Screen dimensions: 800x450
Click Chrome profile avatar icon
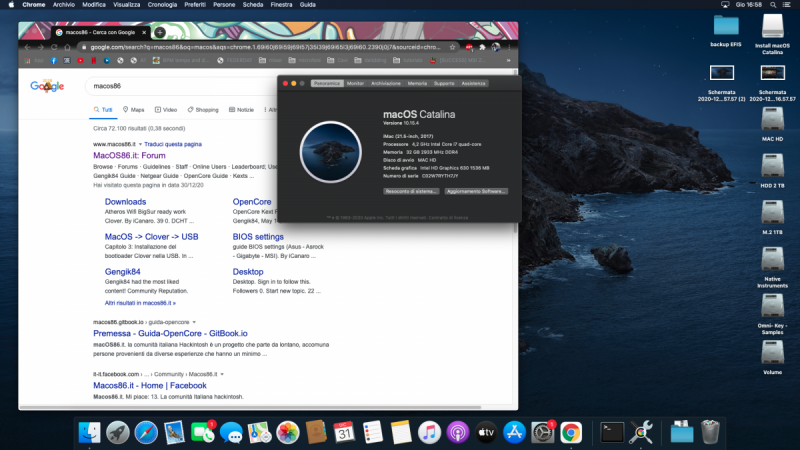click(495, 47)
